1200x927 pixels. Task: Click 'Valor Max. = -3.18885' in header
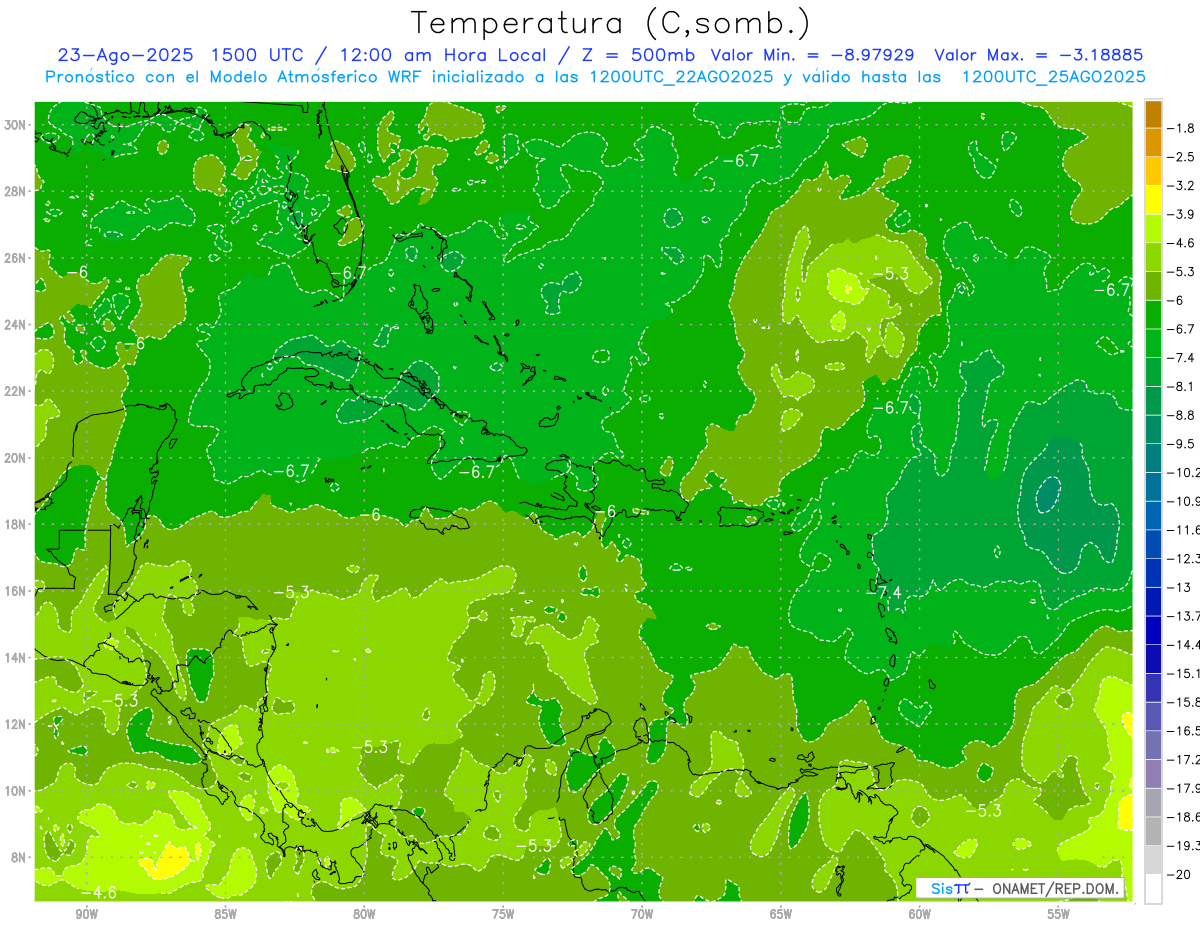tap(1039, 55)
